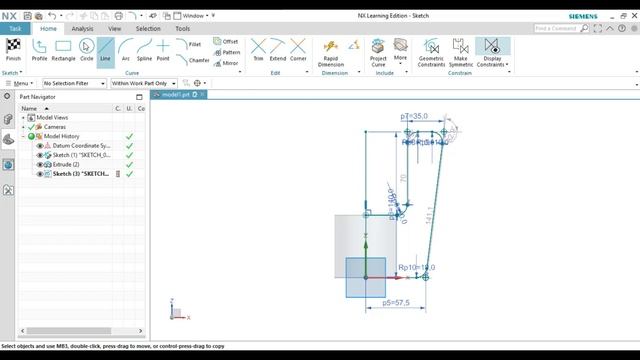Open the Menu dropdown
The image size is (640, 360).
[x=19, y=83]
